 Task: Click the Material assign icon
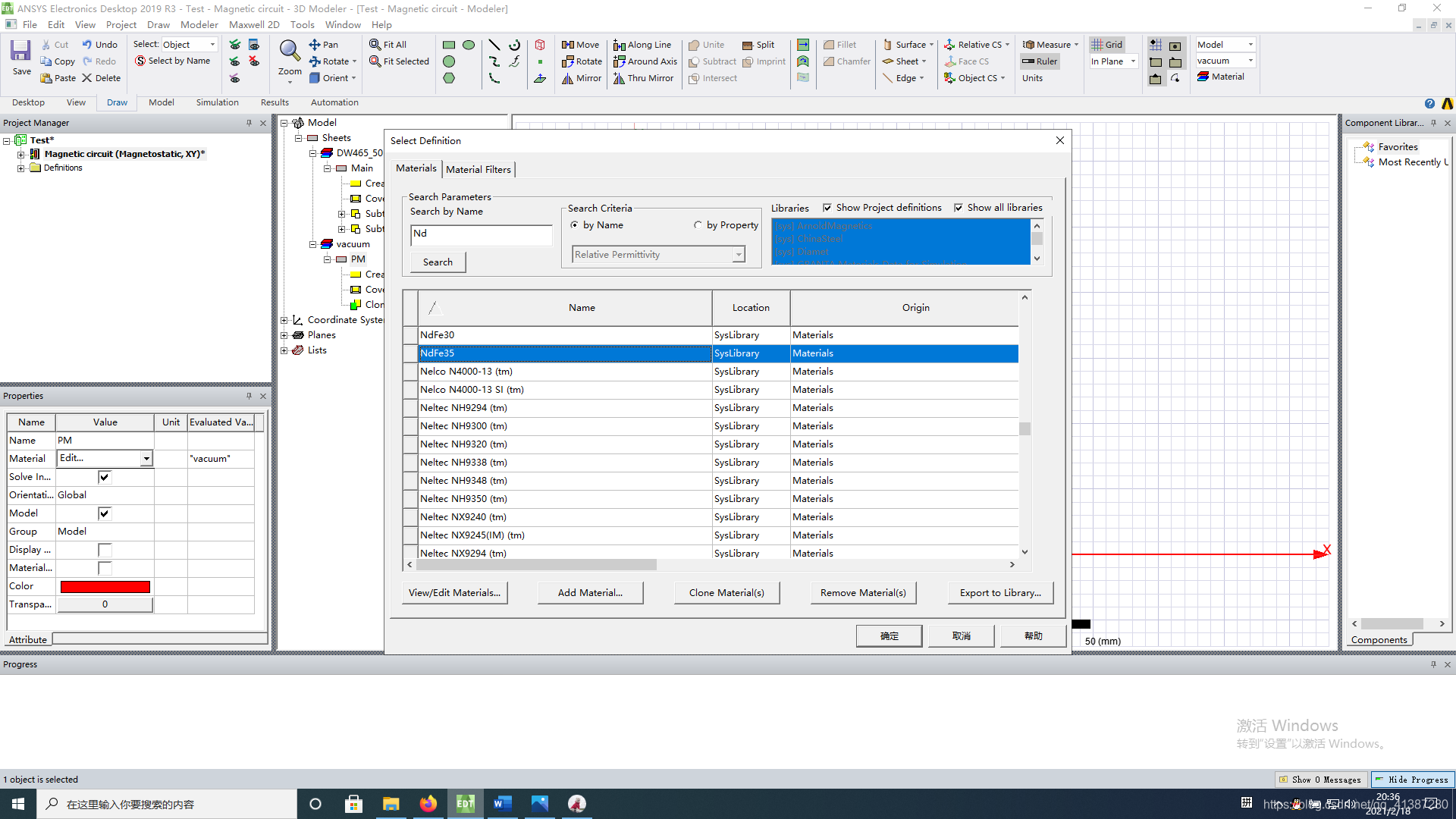click(x=1221, y=77)
